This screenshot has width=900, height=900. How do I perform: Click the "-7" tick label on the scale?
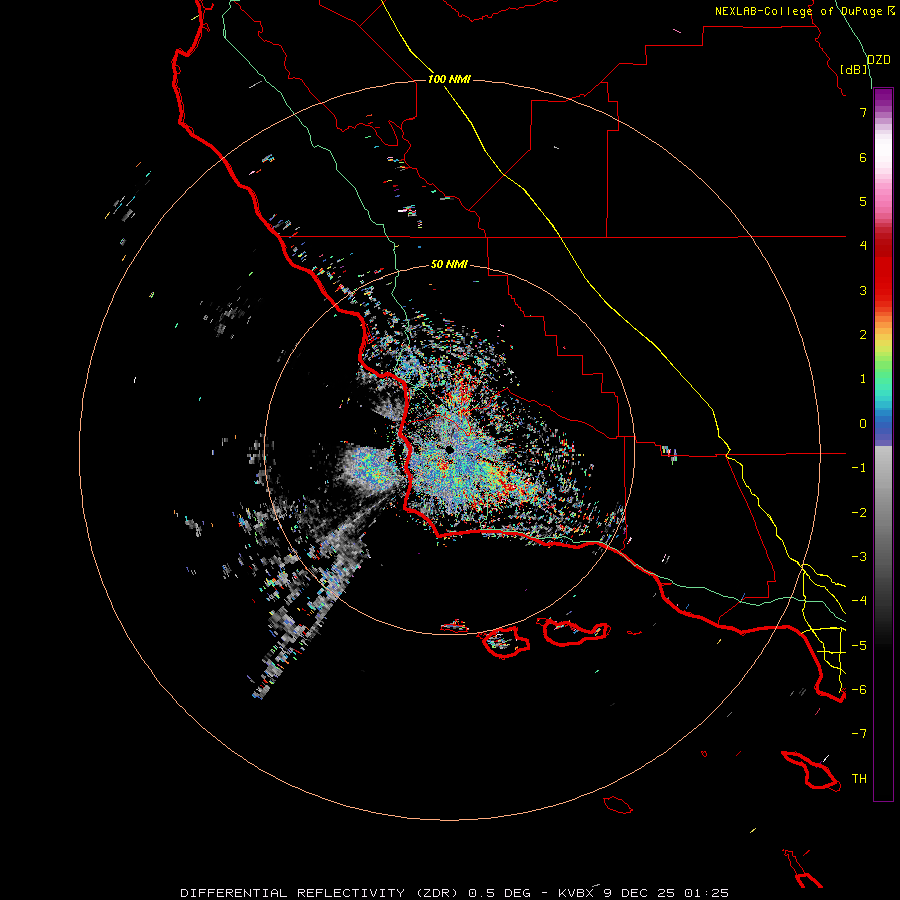click(x=859, y=734)
